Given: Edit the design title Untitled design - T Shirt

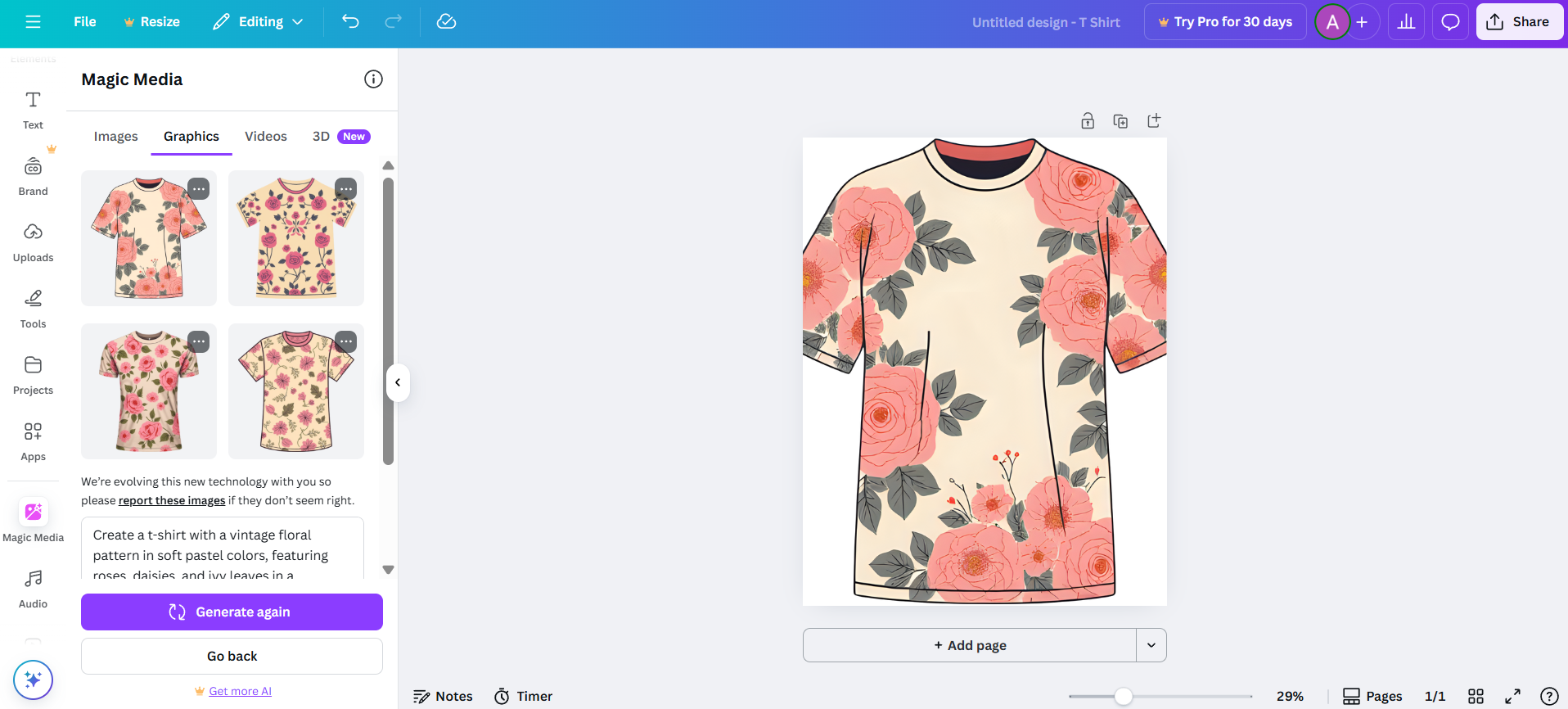Looking at the screenshot, I should point(1046,22).
